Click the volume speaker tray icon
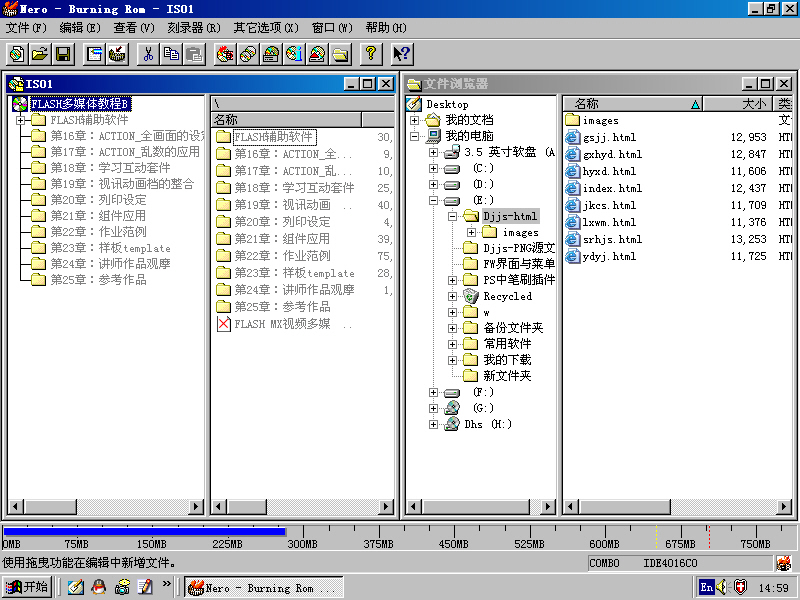Screen dimensions: 800x600 [722, 587]
